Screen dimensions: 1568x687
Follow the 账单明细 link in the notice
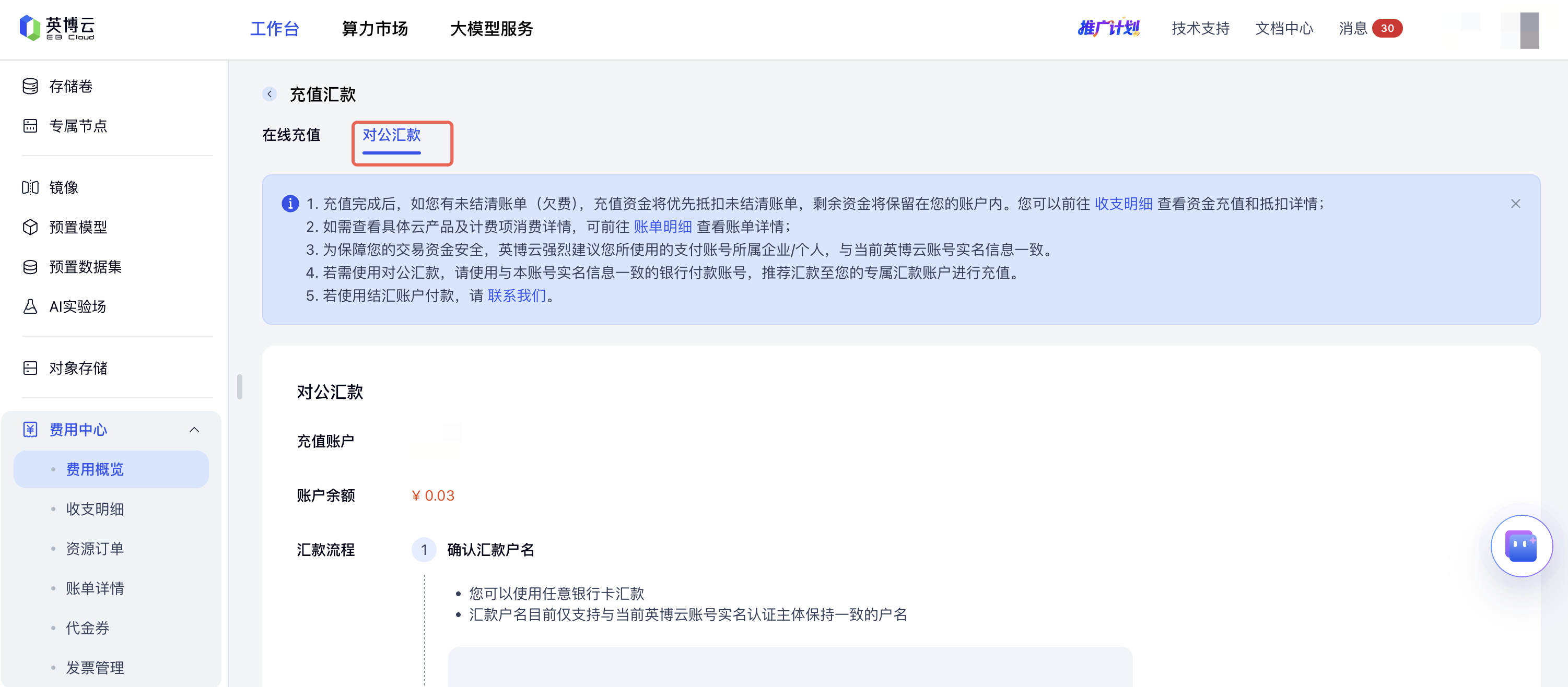tap(663, 227)
